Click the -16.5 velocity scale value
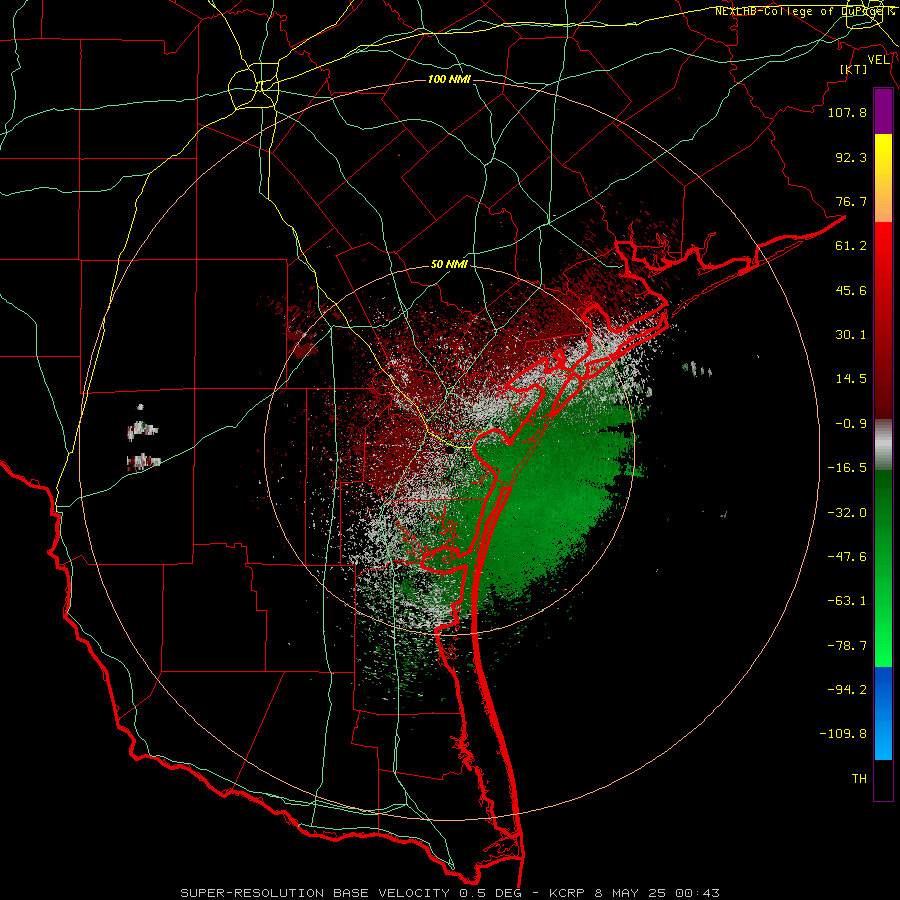The image size is (900, 900). point(847,468)
